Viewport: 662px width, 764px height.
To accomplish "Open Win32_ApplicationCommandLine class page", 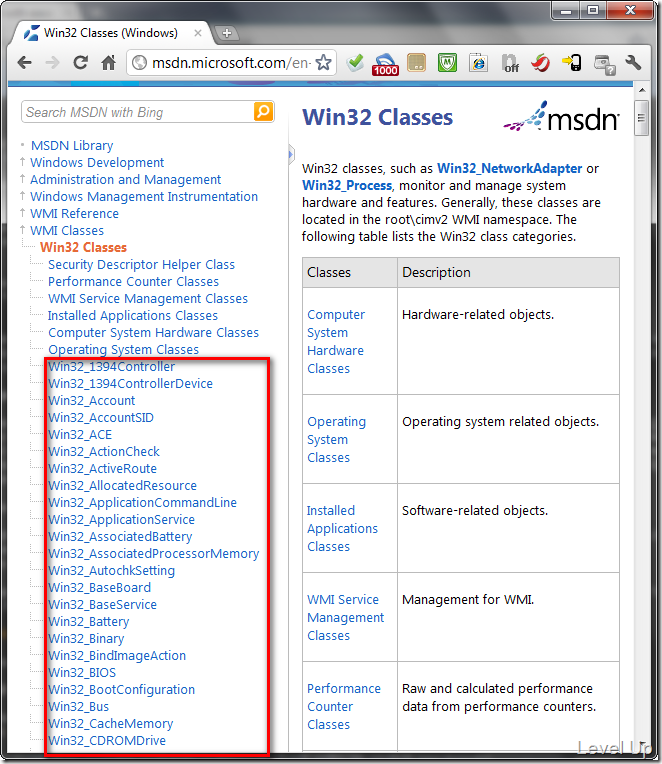I will tap(142, 503).
